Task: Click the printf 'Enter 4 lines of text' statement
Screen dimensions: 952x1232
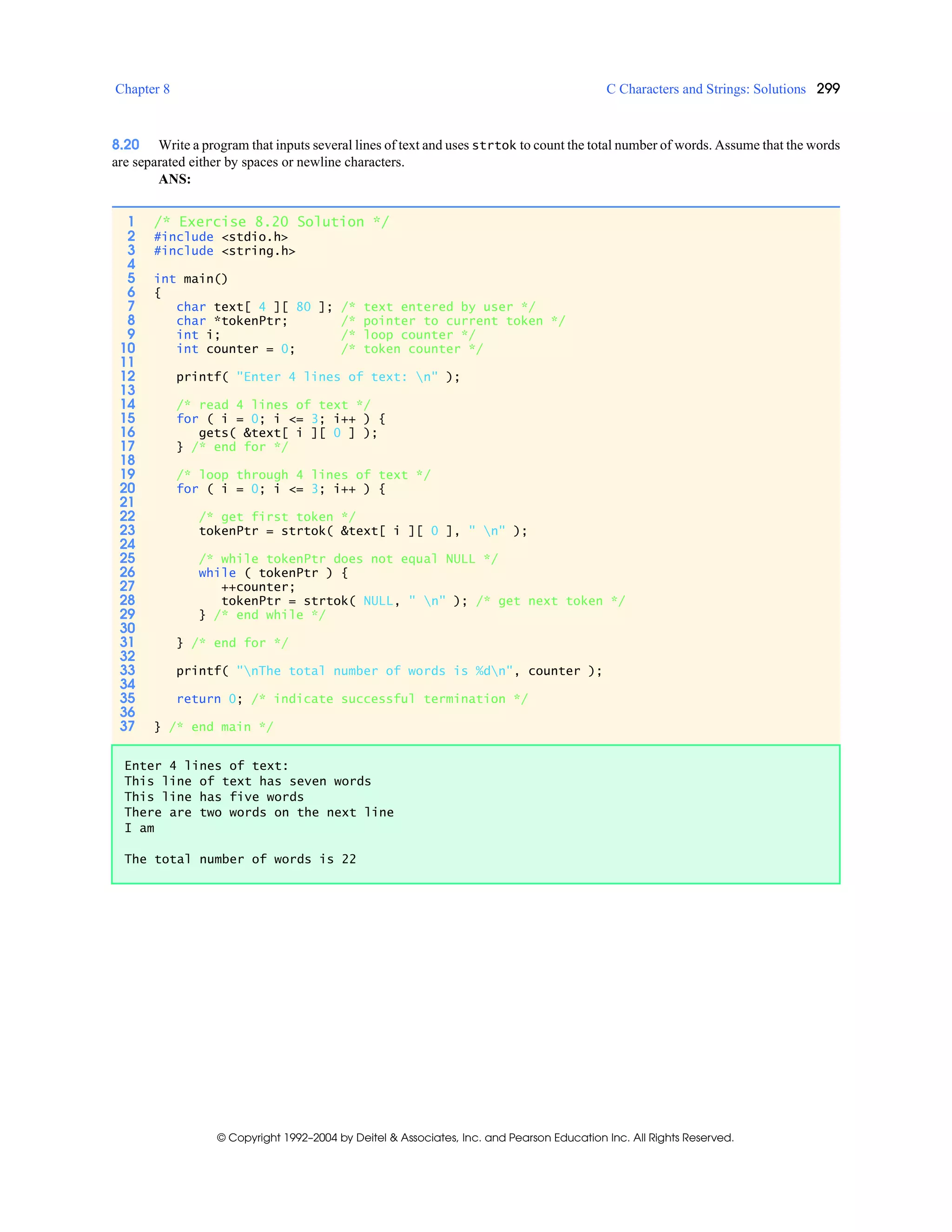Action: tap(317, 377)
